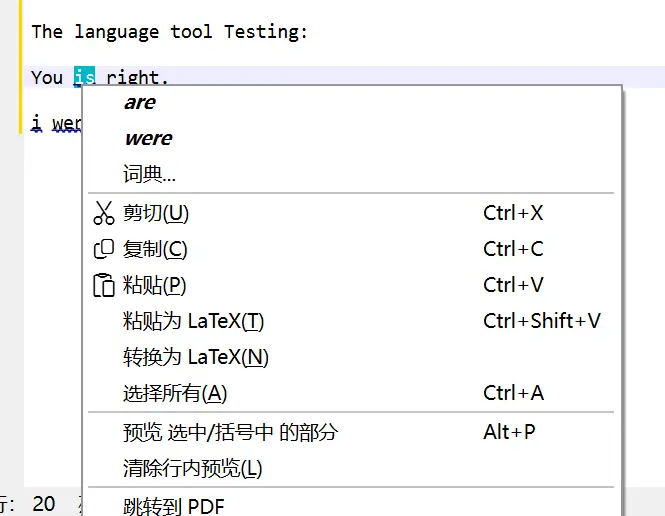
Task: Click the partially hidden word 'wer'
Action: click(66, 123)
